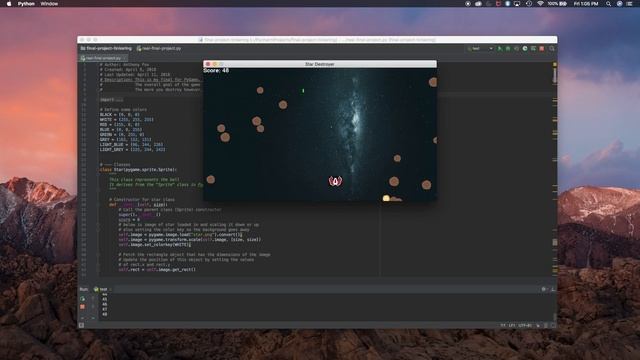Open the 'test' run configuration dropdown
Image resolution: width=640 pixels, height=360 pixels.
coord(480,49)
